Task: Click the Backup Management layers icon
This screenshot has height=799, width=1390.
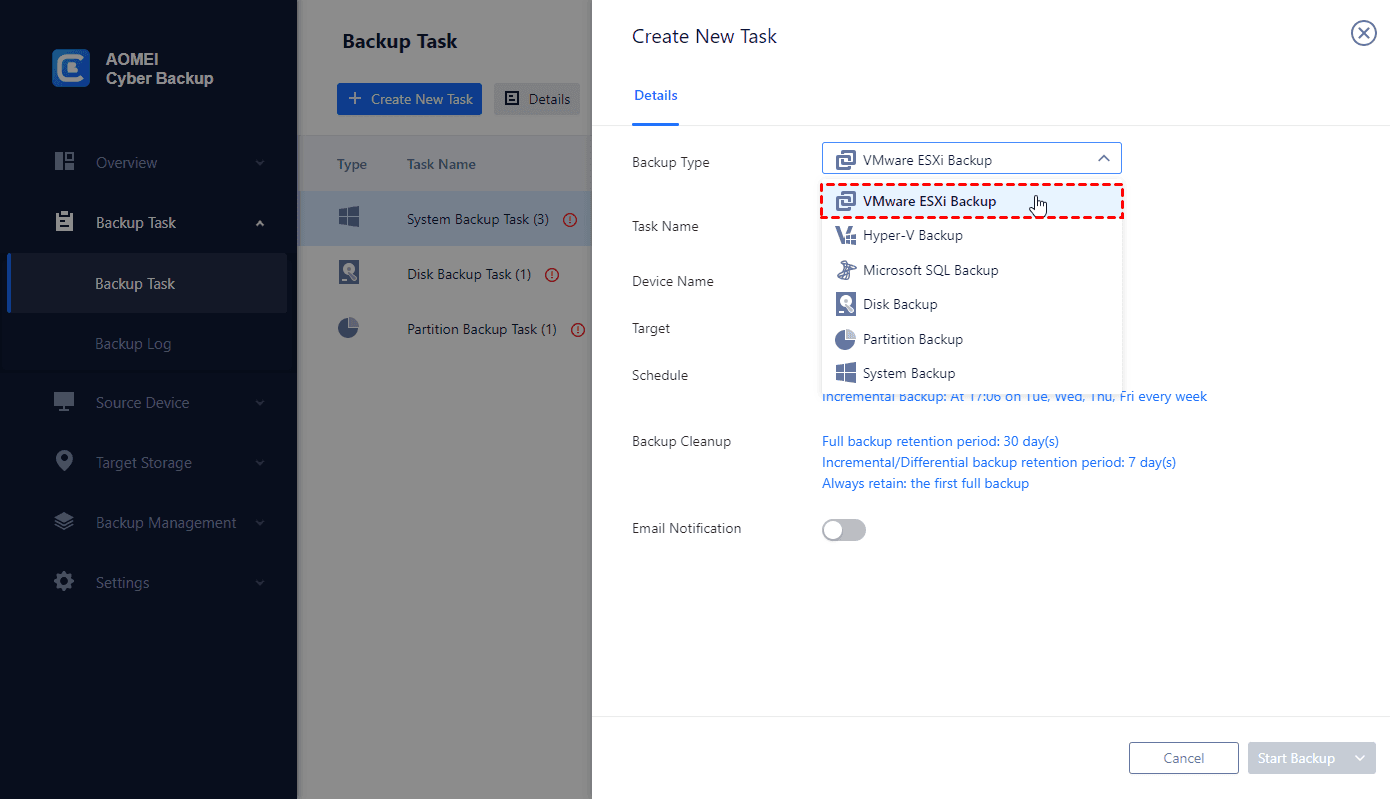Action: (x=65, y=522)
